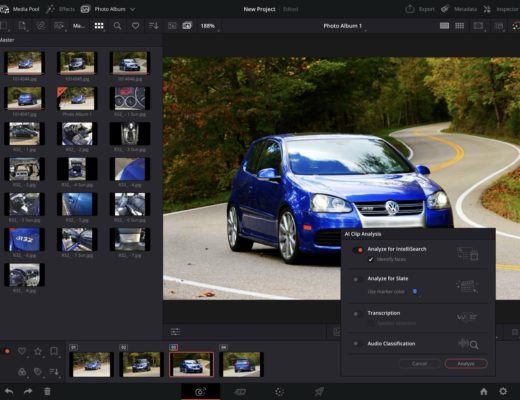This screenshot has height=400, width=520.
Task: Click the import document icon in toolbar
Action: pyautogui.click(x=22, y=26)
